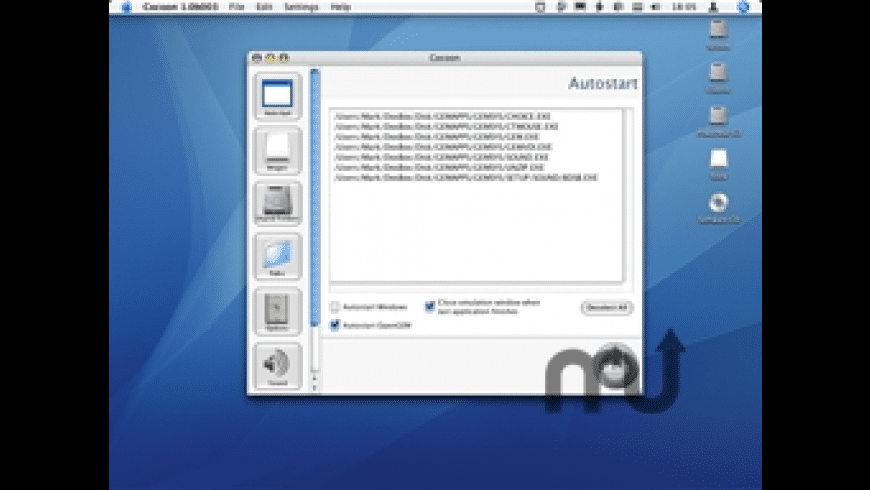This screenshot has width=870, height=490.
Task: Open the Apple menu
Action: [x=127, y=7]
